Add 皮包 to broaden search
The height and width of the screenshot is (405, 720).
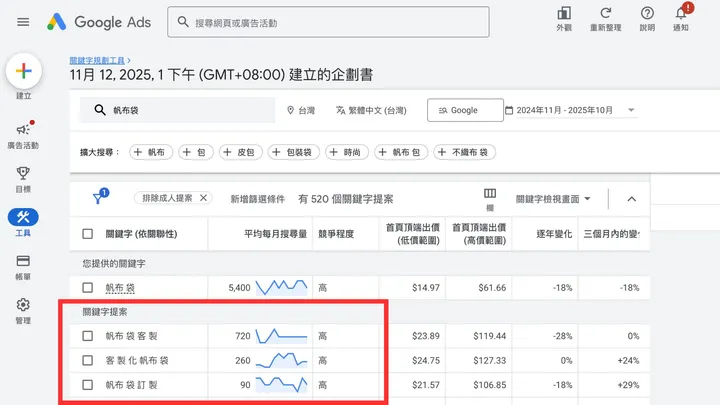tap(241, 152)
